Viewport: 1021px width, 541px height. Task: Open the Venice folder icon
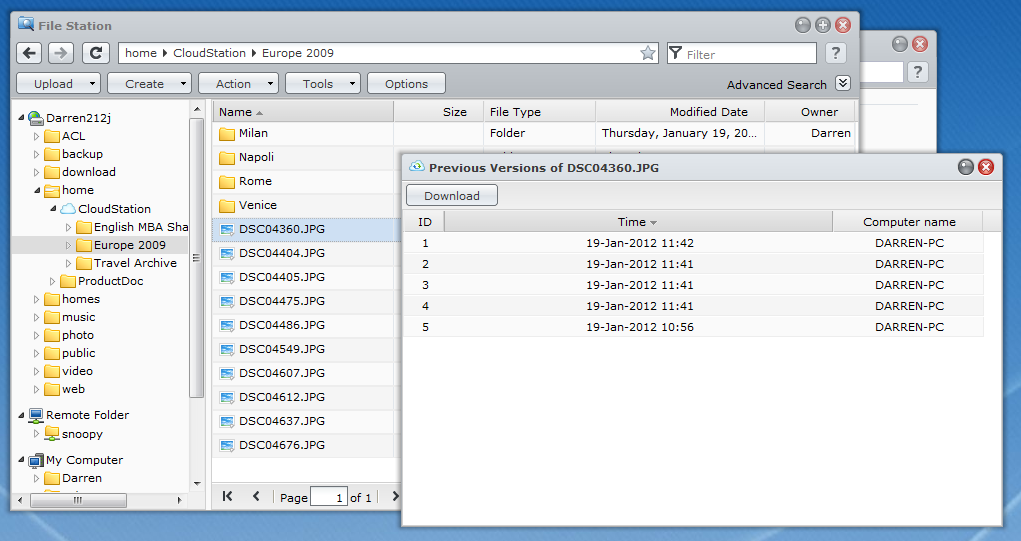click(x=227, y=206)
